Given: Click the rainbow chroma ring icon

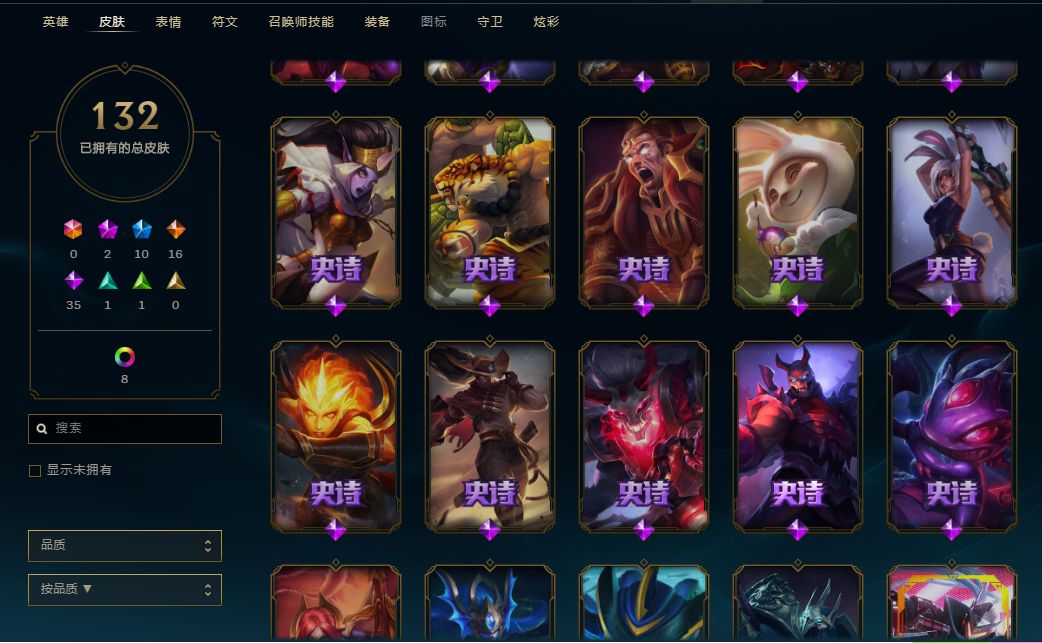Looking at the screenshot, I should [x=124, y=357].
